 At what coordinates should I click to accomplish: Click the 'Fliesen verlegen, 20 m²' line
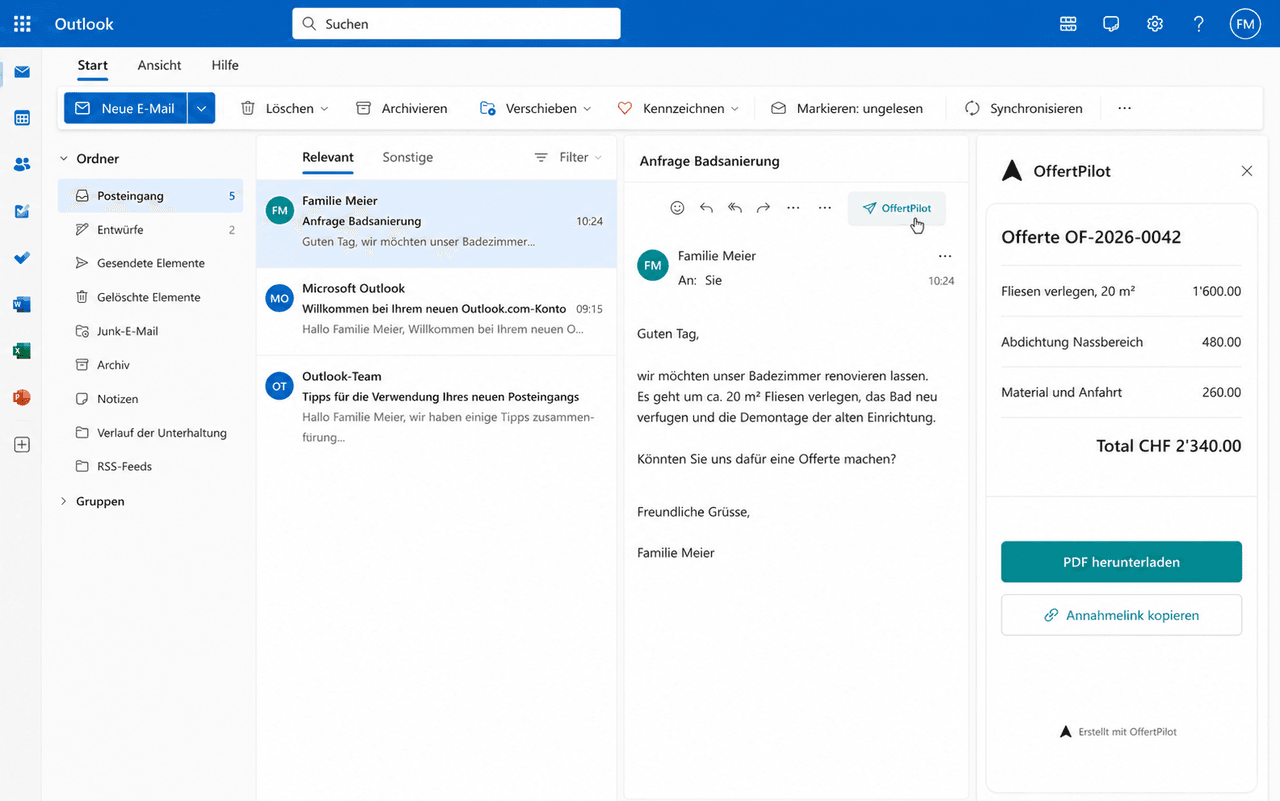point(1121,292)
